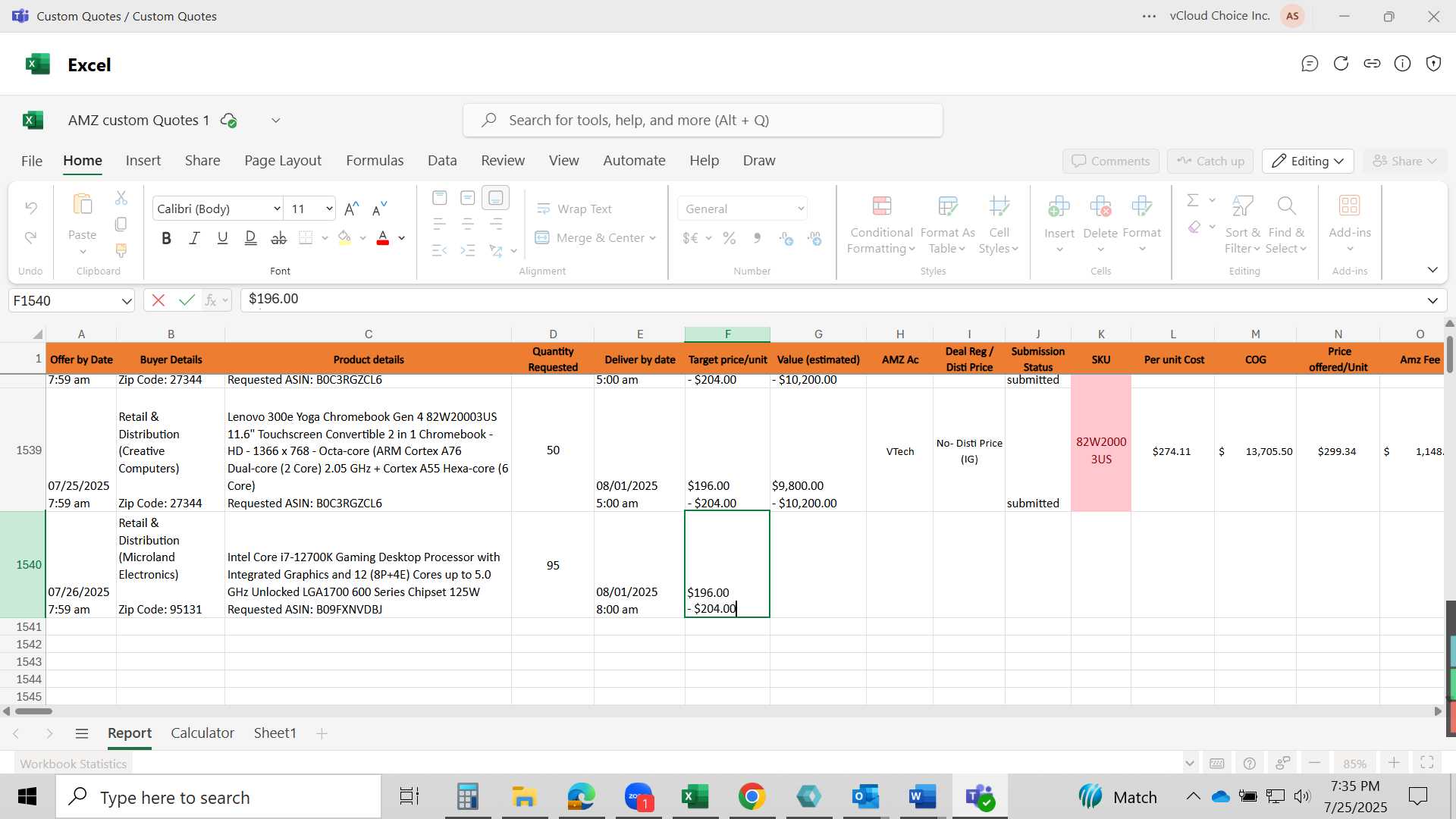
Task: Copy link to tab icon
Action: pyautogui.click(x=1372, y=64)
